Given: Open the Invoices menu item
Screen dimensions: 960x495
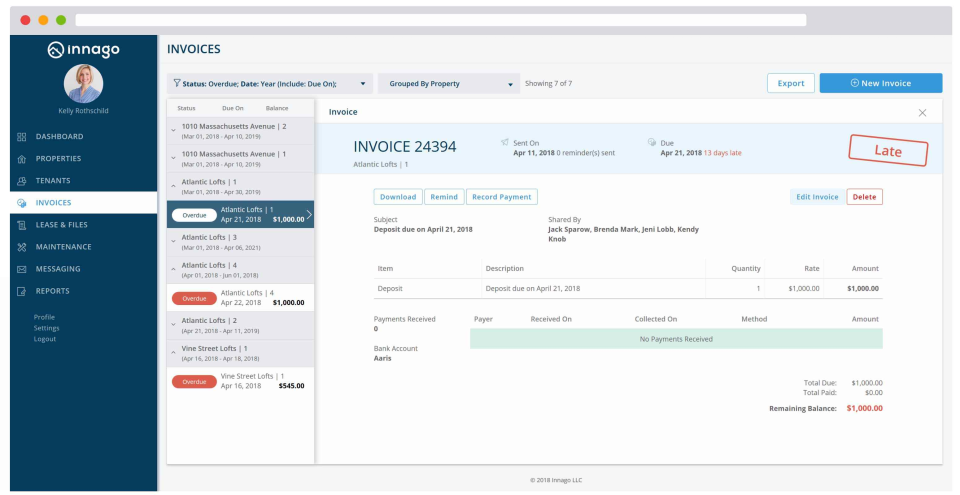Looking at the screenshot, I should [x=83, y=203].
